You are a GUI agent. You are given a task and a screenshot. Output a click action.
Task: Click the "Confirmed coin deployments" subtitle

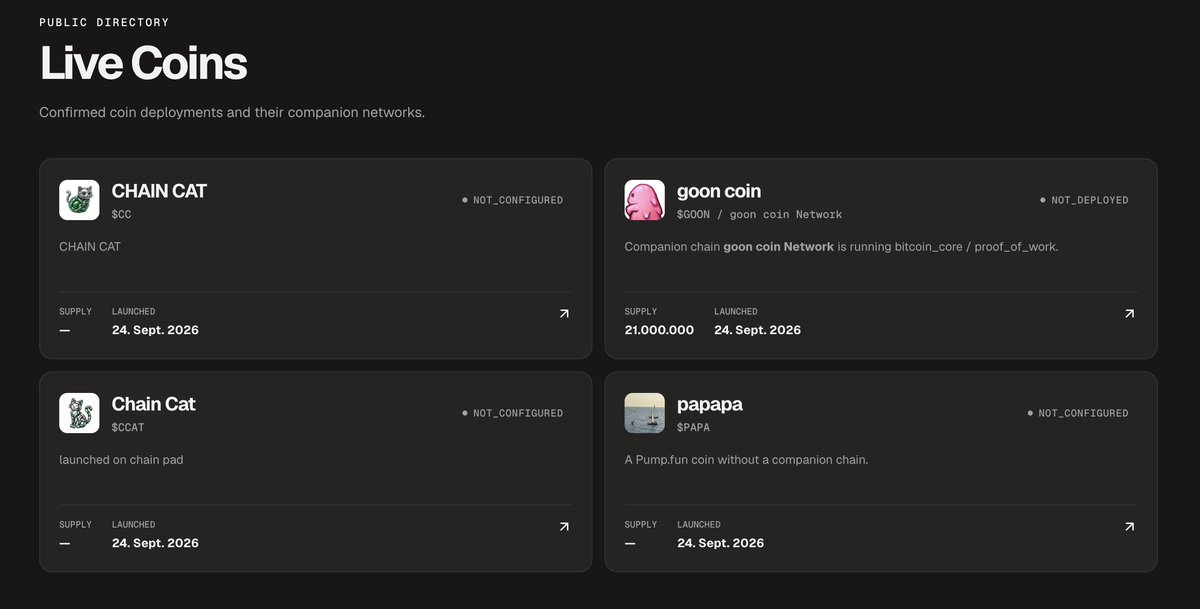(x=232, y=112)
